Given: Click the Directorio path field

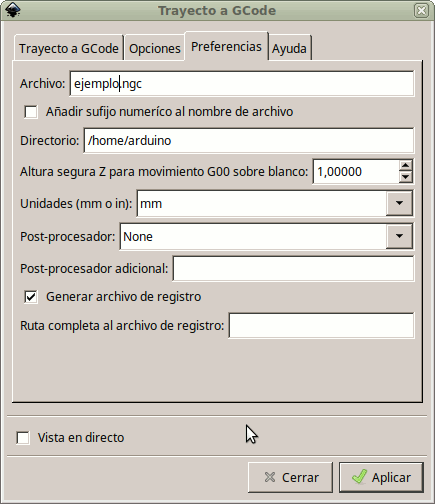Looking at the screenshot, I should pyautogui.click(x=249, y=141).
